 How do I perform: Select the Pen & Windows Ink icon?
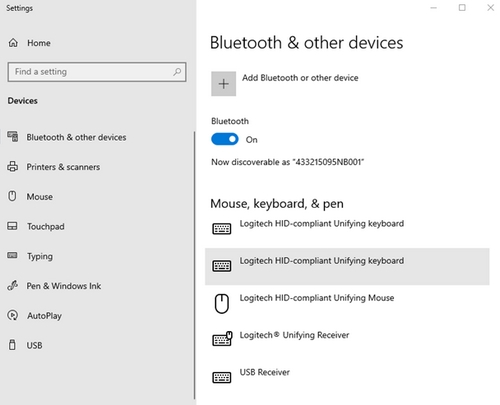click(13, 286)
